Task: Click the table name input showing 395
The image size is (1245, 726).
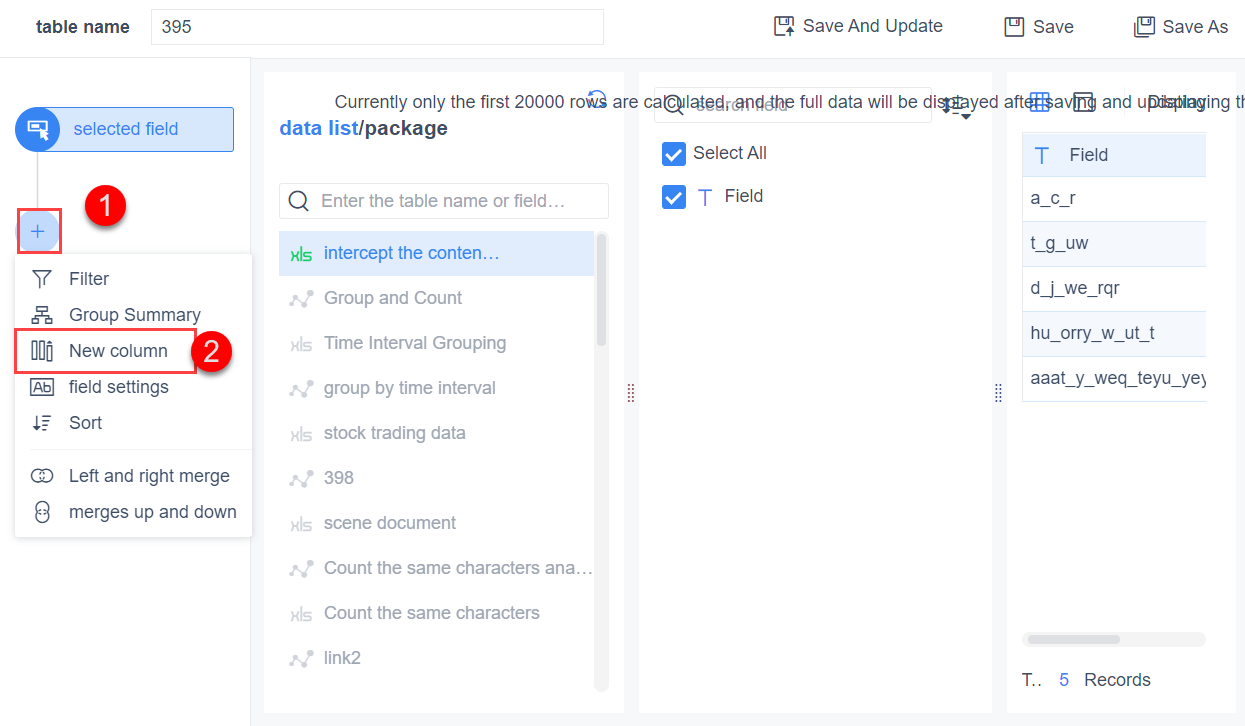Action: point(376,27)
